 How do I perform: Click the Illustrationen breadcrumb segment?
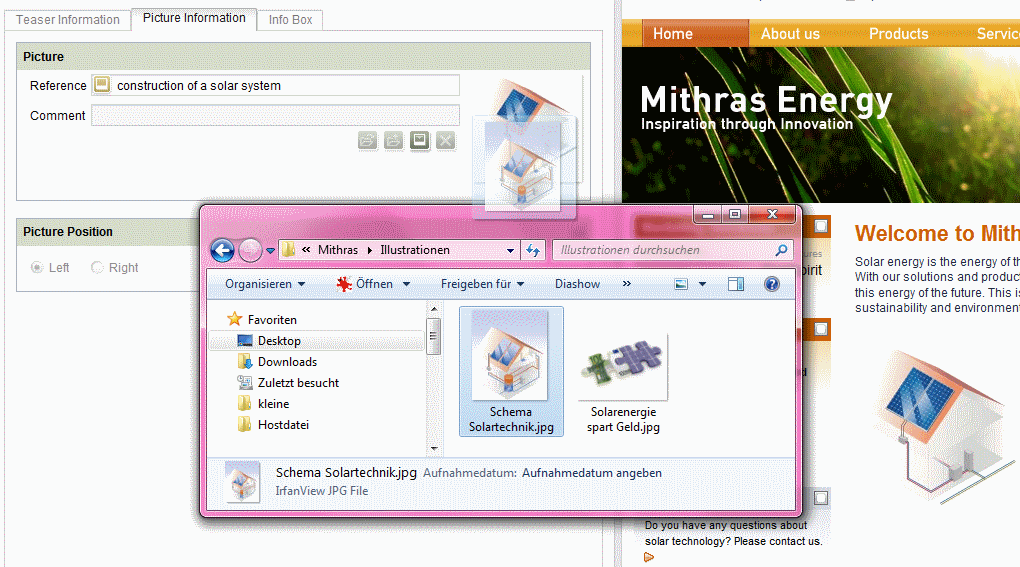[x=415, y=250]
